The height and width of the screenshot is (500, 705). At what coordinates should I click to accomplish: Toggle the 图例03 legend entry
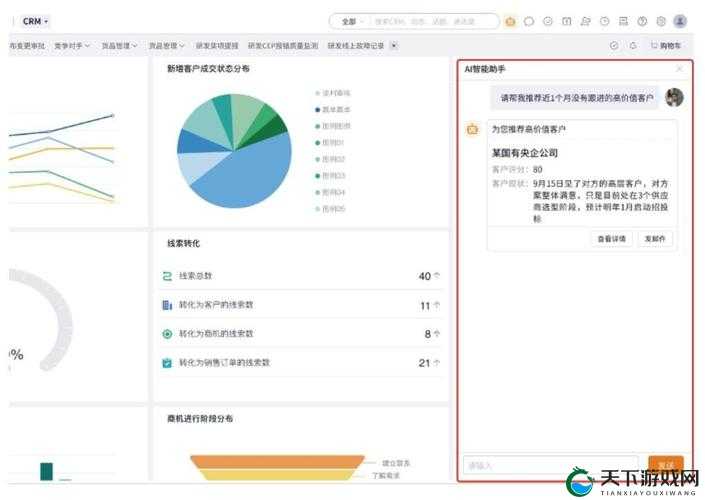coord(330,175)
